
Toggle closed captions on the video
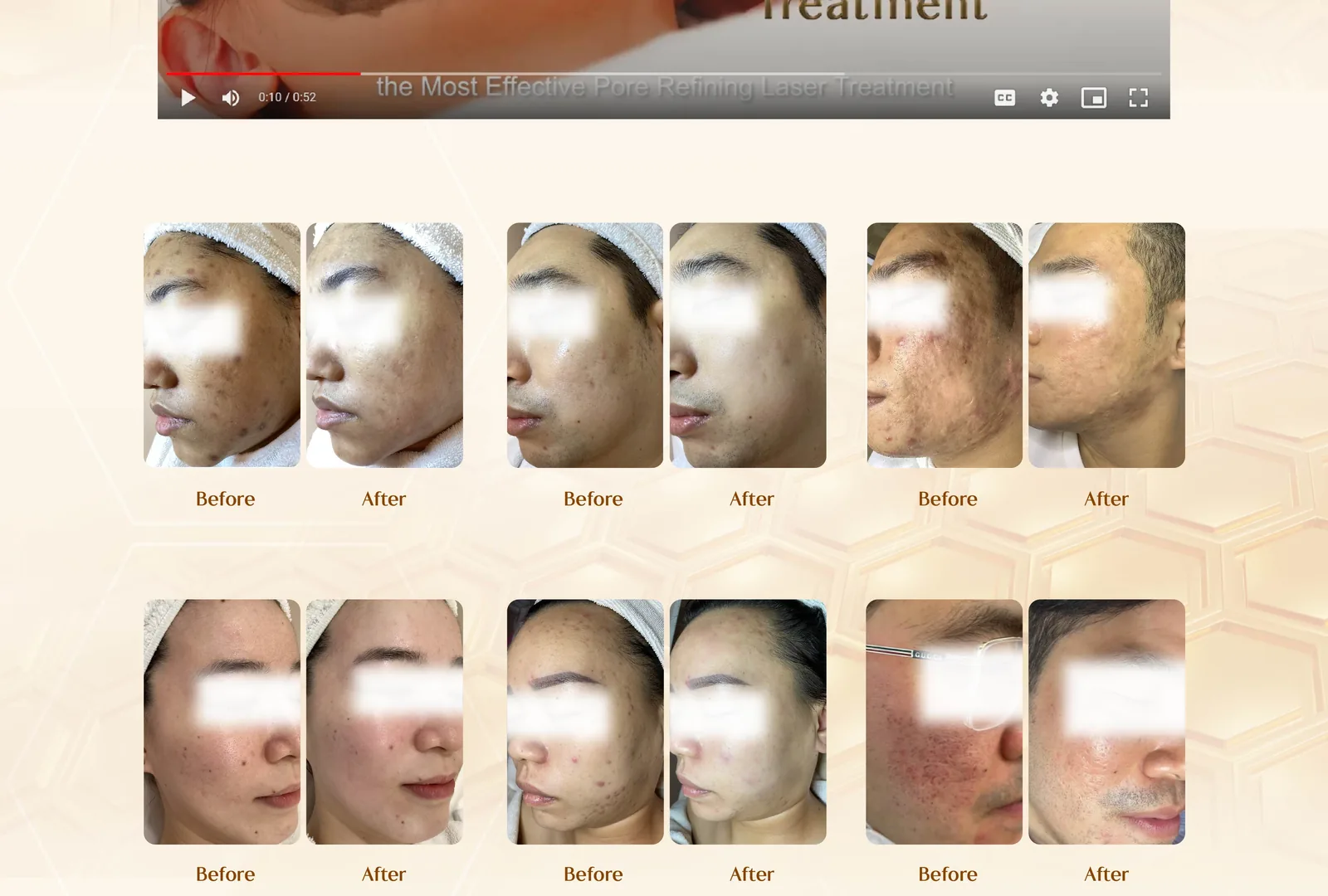(1004, 98)
